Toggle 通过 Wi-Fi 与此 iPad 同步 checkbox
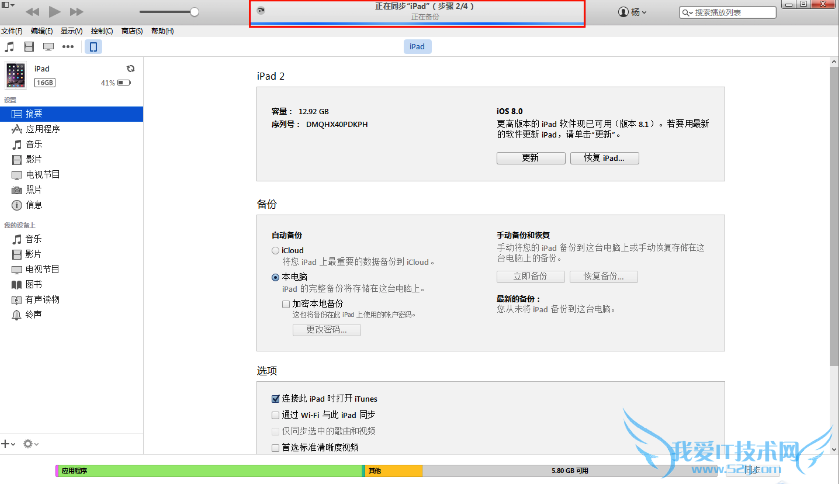This screenshot has width=839, height=484. pyautogui.click(x=275, y=415)
